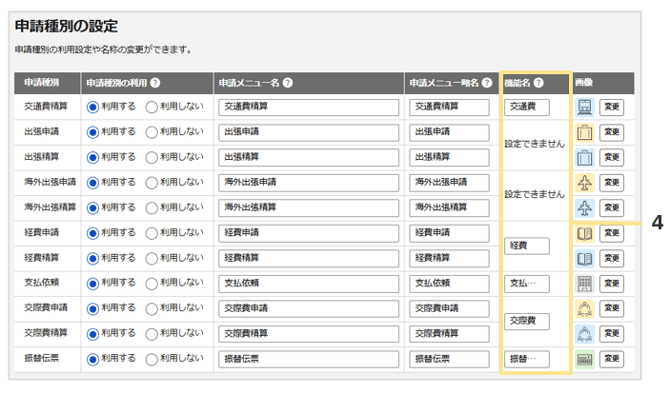The height and width of the screenshot is (394, 670).
Task: Click the gray building icon for 支払依頼
Action: click(584, 283)
